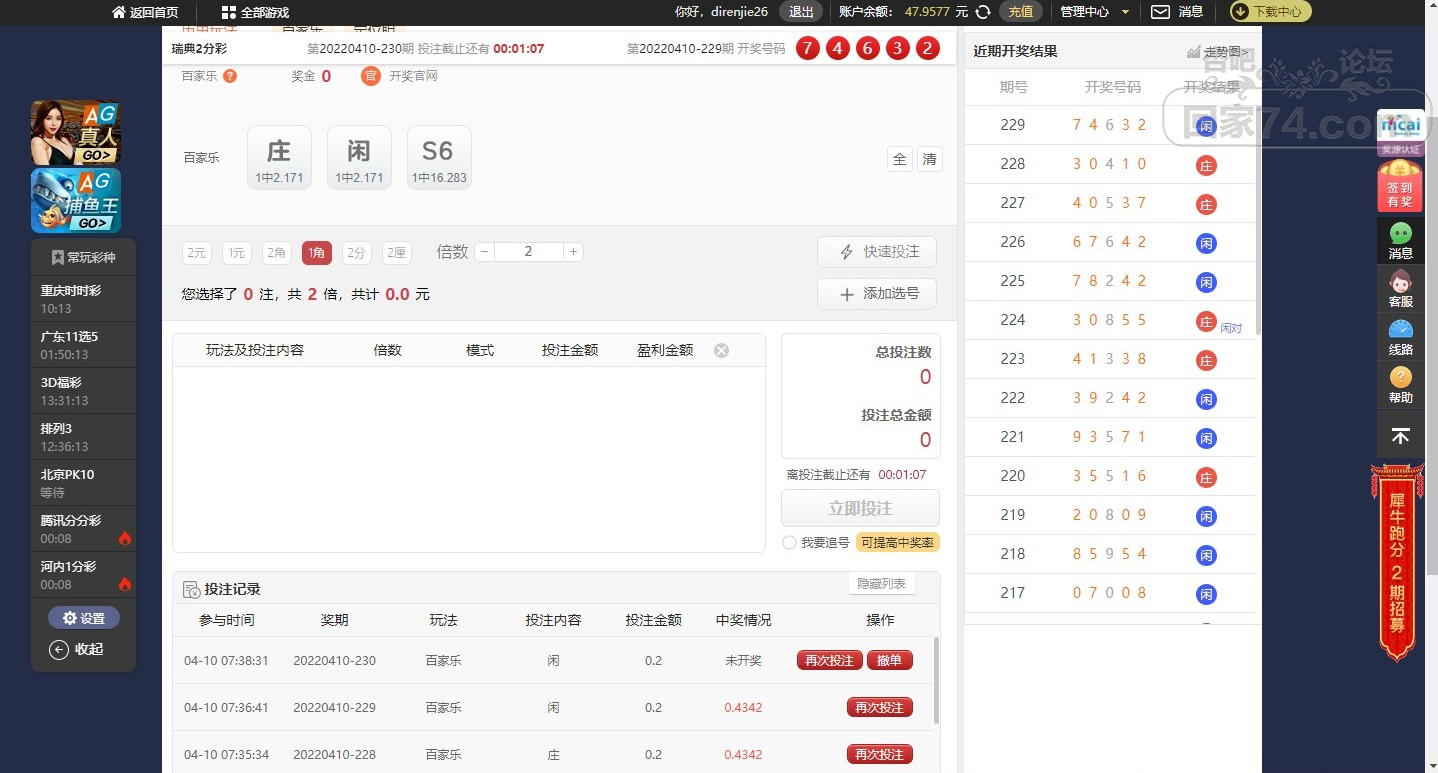Screen dimensions: 1438x773
Task: Select 排列3 in the sidebar
Action: (83, 437)
